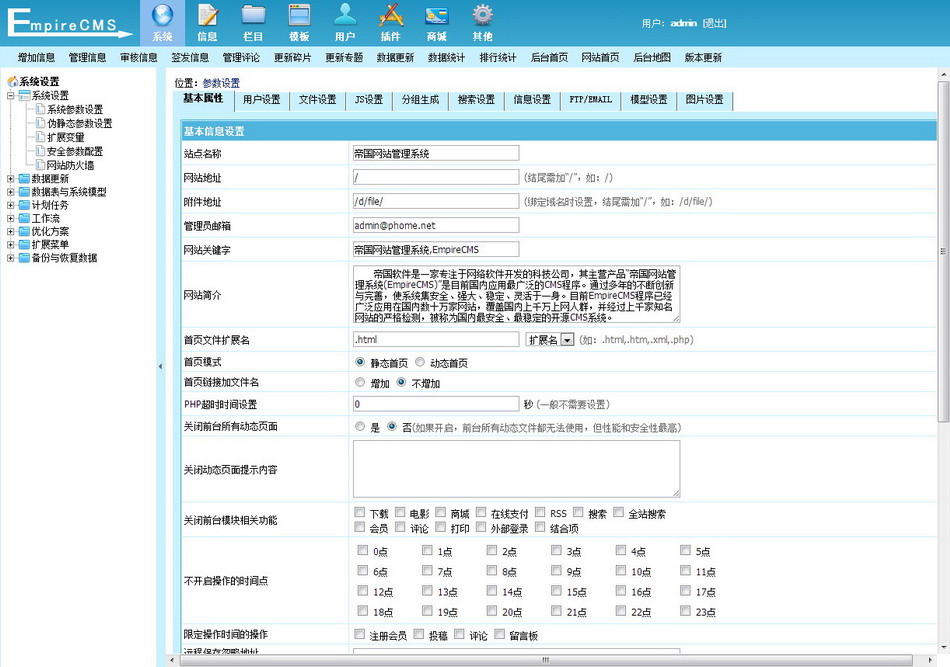Image resolution: width=950 pixels, height=667 pixels.
Task: Click the page icon beside 伪静态参数设置
Action: pos(40,123)
